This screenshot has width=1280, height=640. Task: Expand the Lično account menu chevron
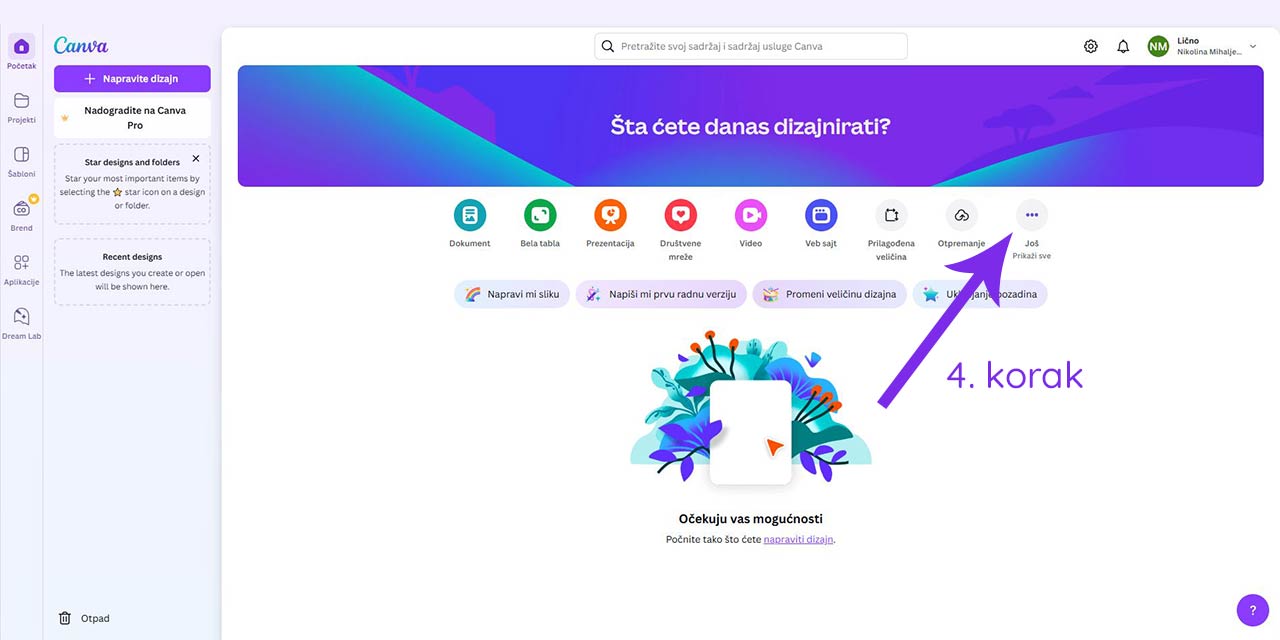pyautogui.click(x=1252, y=46)
